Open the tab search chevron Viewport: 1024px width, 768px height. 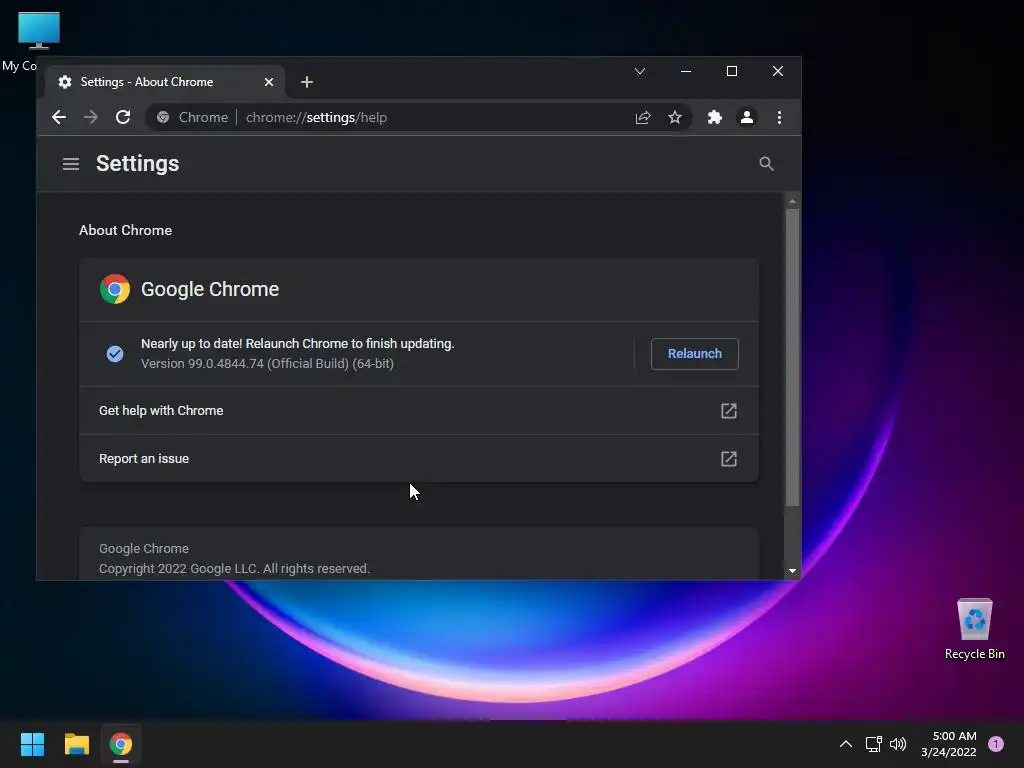pyautogui.click(x=640, y=71)
